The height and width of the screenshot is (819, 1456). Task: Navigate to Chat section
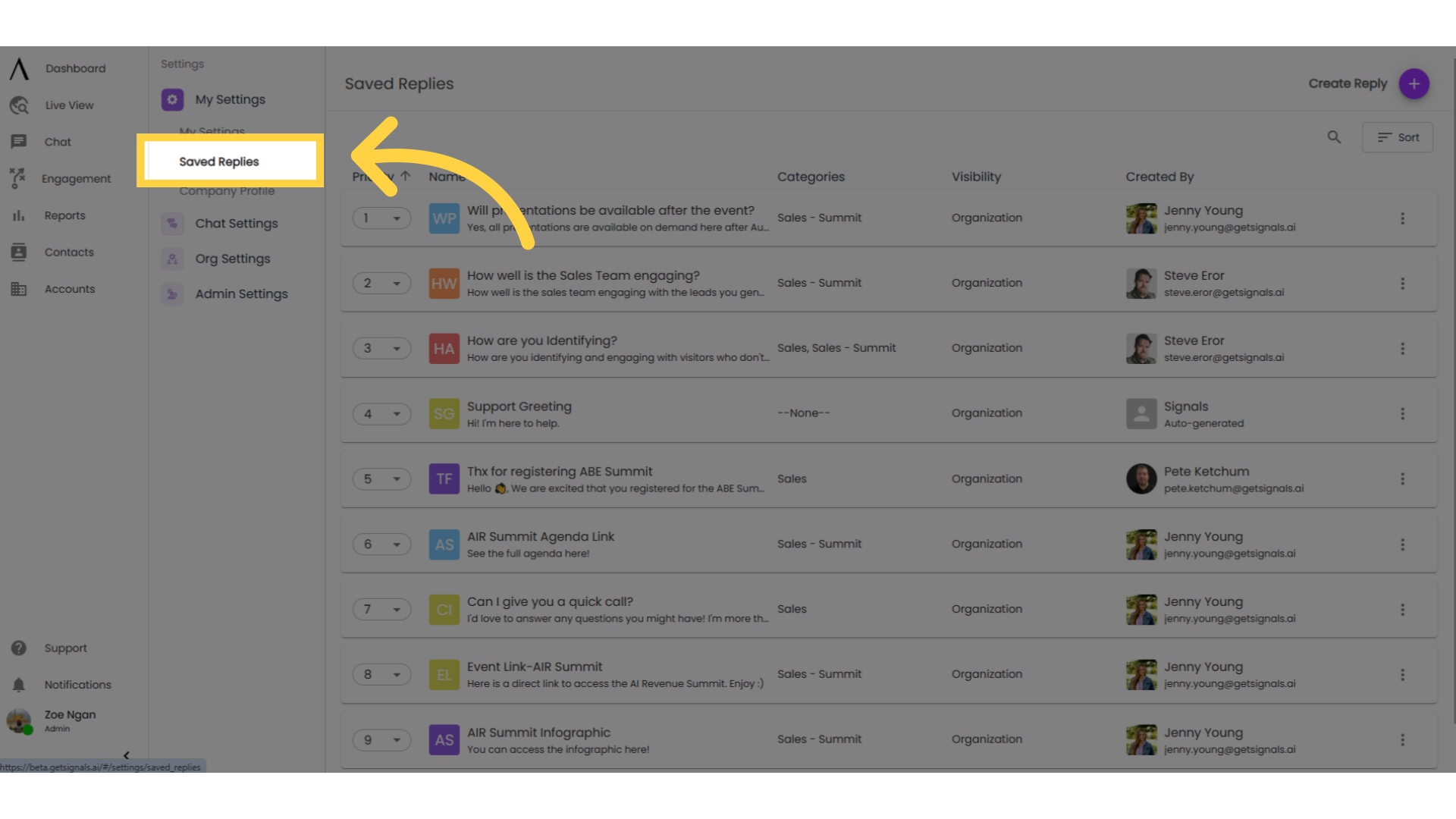(x=57, y=141)
